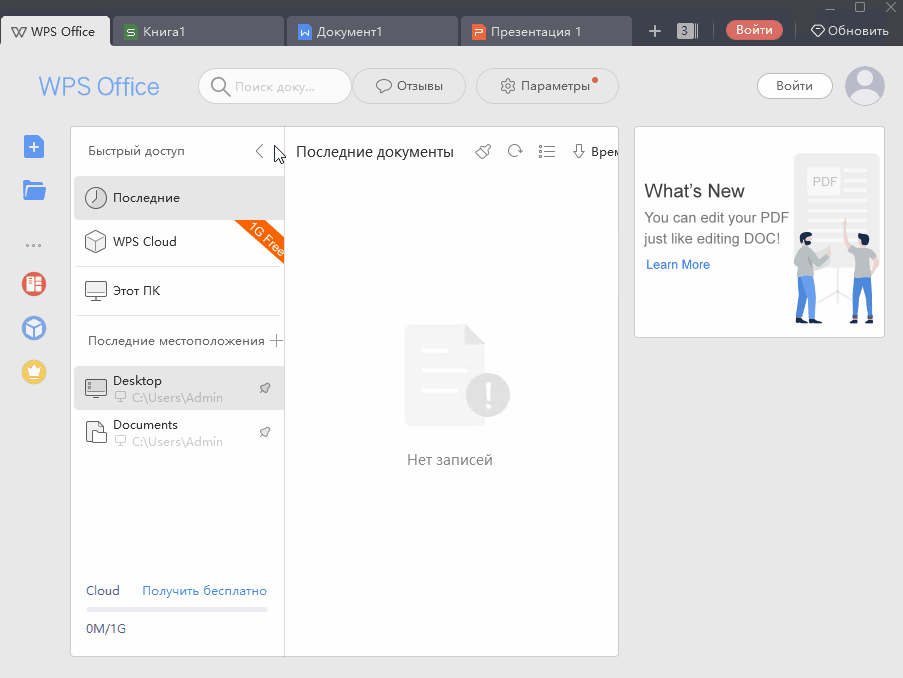This screenshot has width=903, height=678.
Task: Switch to the Презентация 1 tab
Action: 546,32
